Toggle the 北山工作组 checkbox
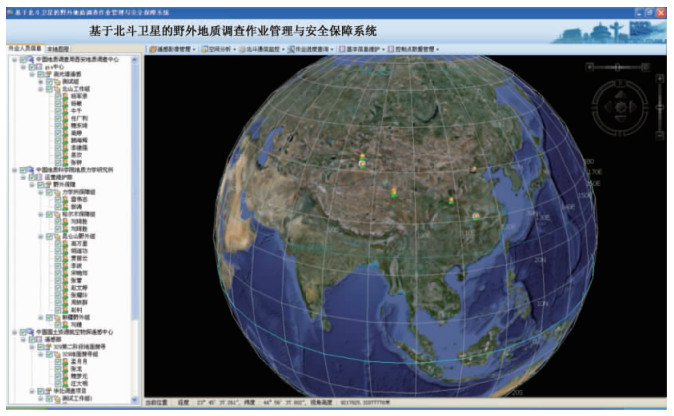This screenshot has width=674, height=416. tap(49, 89)
